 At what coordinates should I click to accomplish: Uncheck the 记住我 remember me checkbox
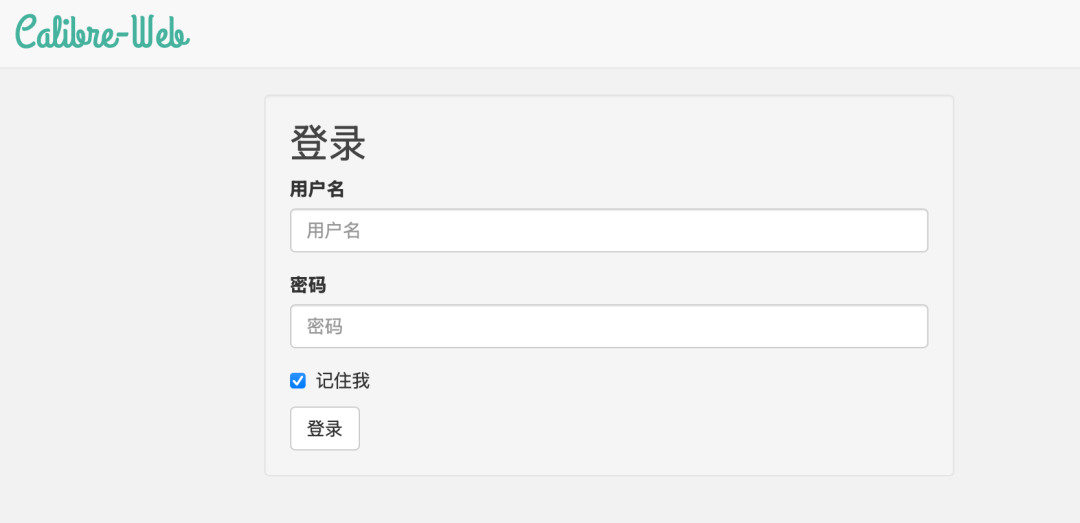[x=298, y=380]
